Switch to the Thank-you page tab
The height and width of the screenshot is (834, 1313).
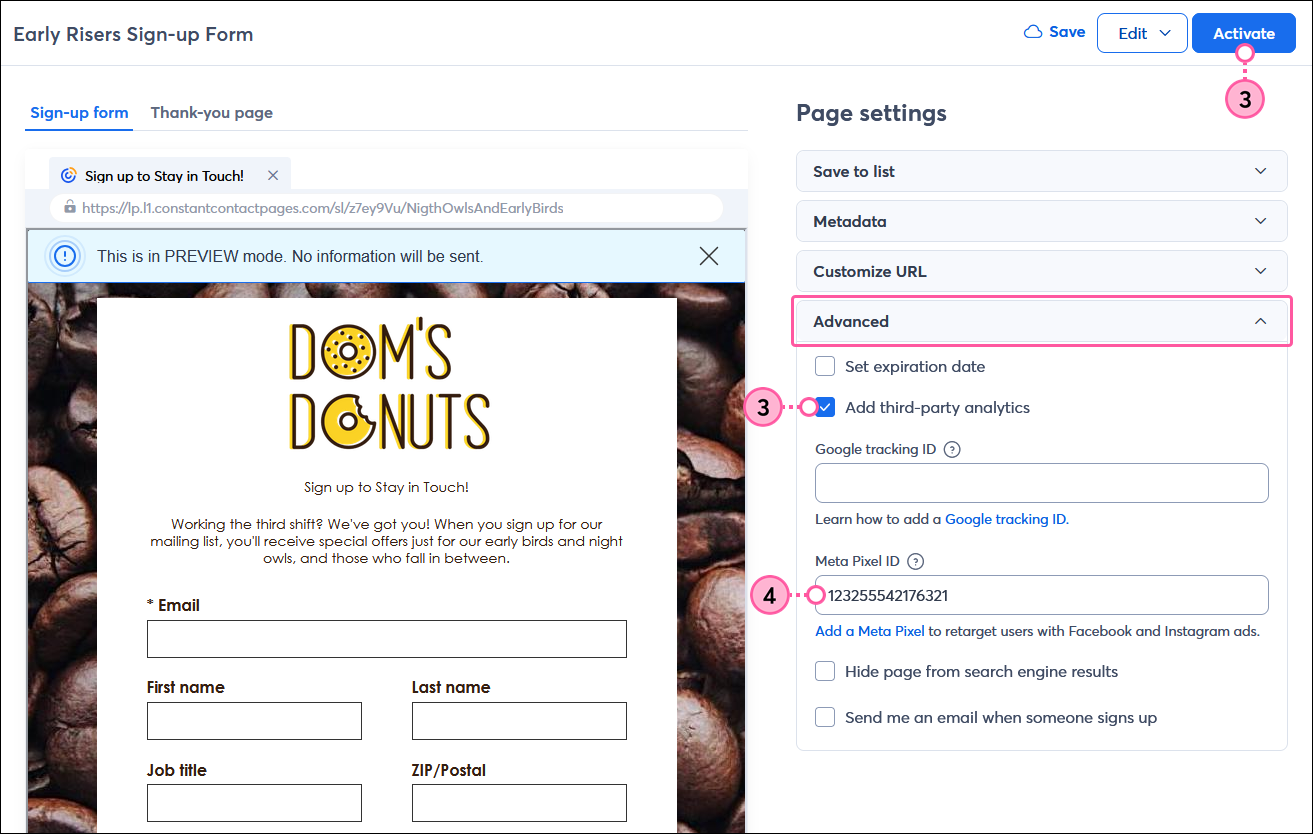[212, 112]
